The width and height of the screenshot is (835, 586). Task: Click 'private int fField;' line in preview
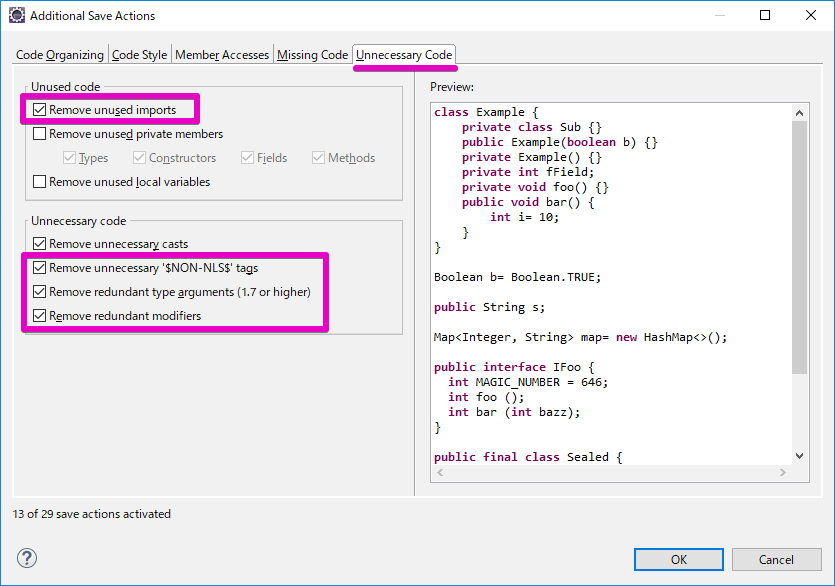[x=528, y=172]
